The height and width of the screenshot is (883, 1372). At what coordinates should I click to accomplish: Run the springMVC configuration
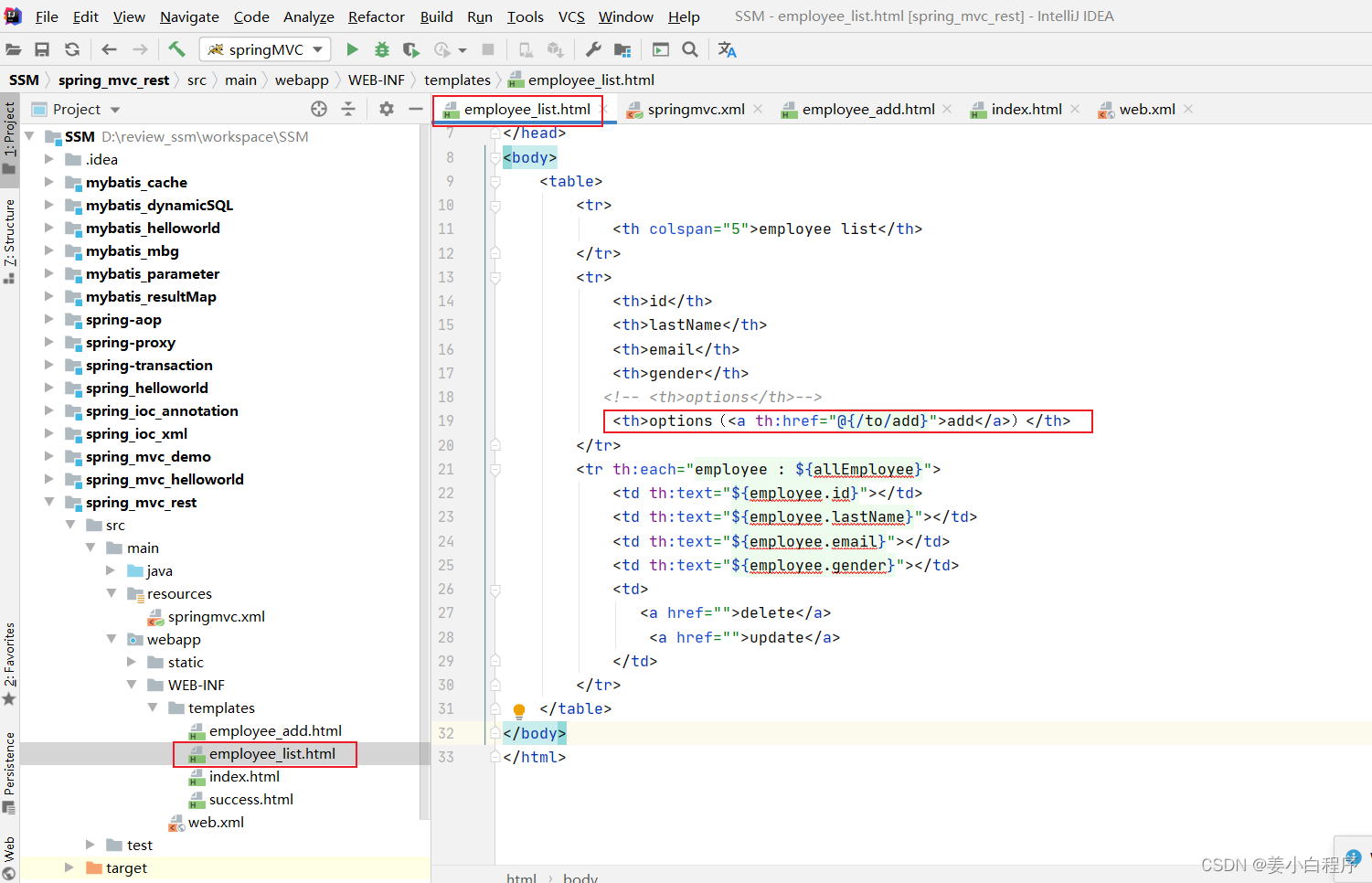pyautogui.click(x=352, y=49)
